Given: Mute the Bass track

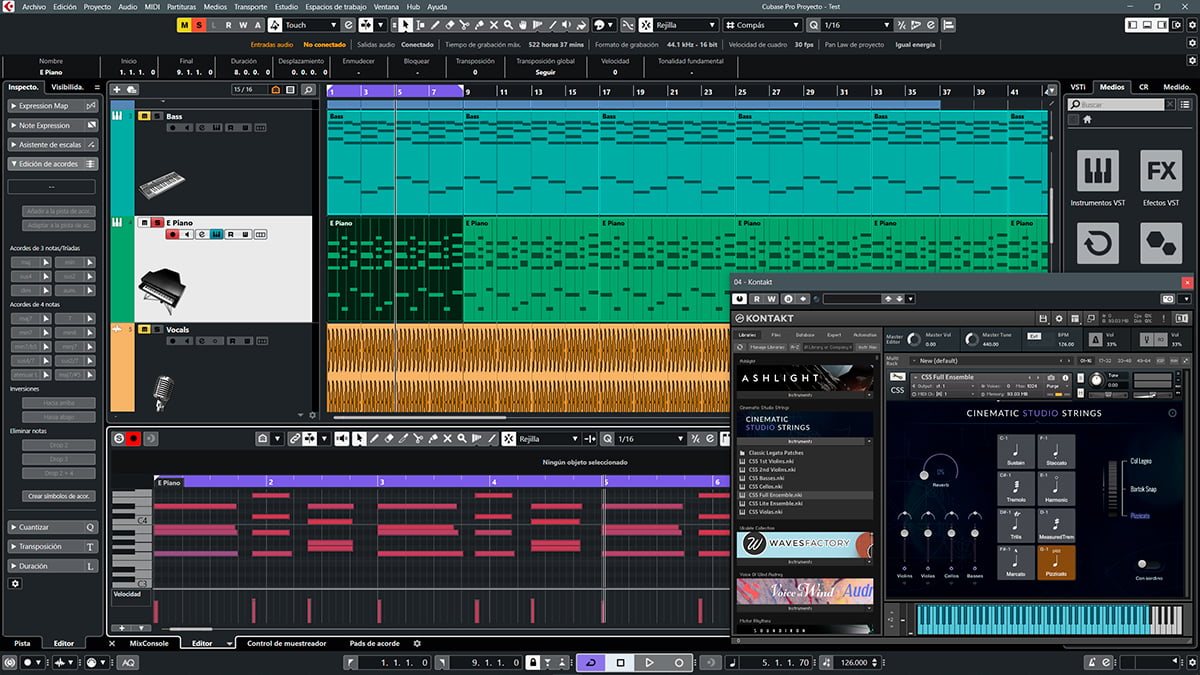Looking at the screenshot, I should point(144,117).
